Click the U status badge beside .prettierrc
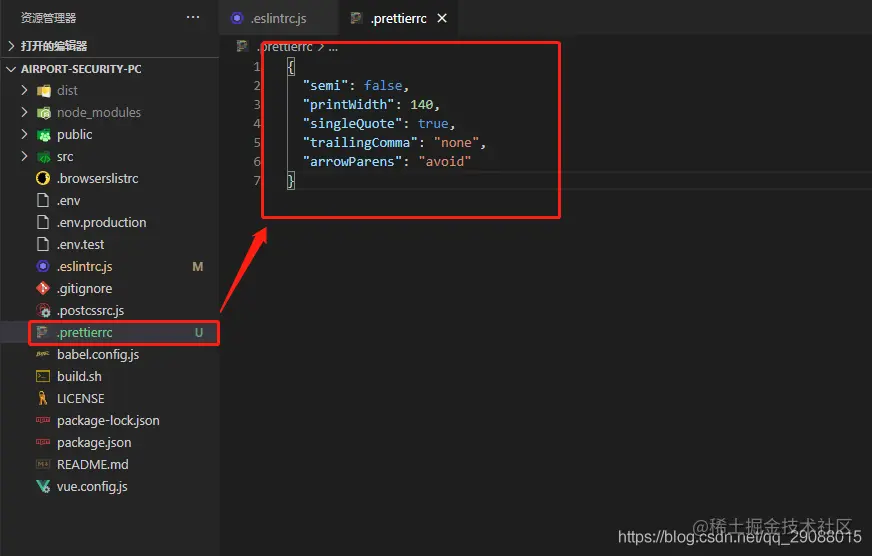This screenshot has width=872, height=556. click(199, 332)
